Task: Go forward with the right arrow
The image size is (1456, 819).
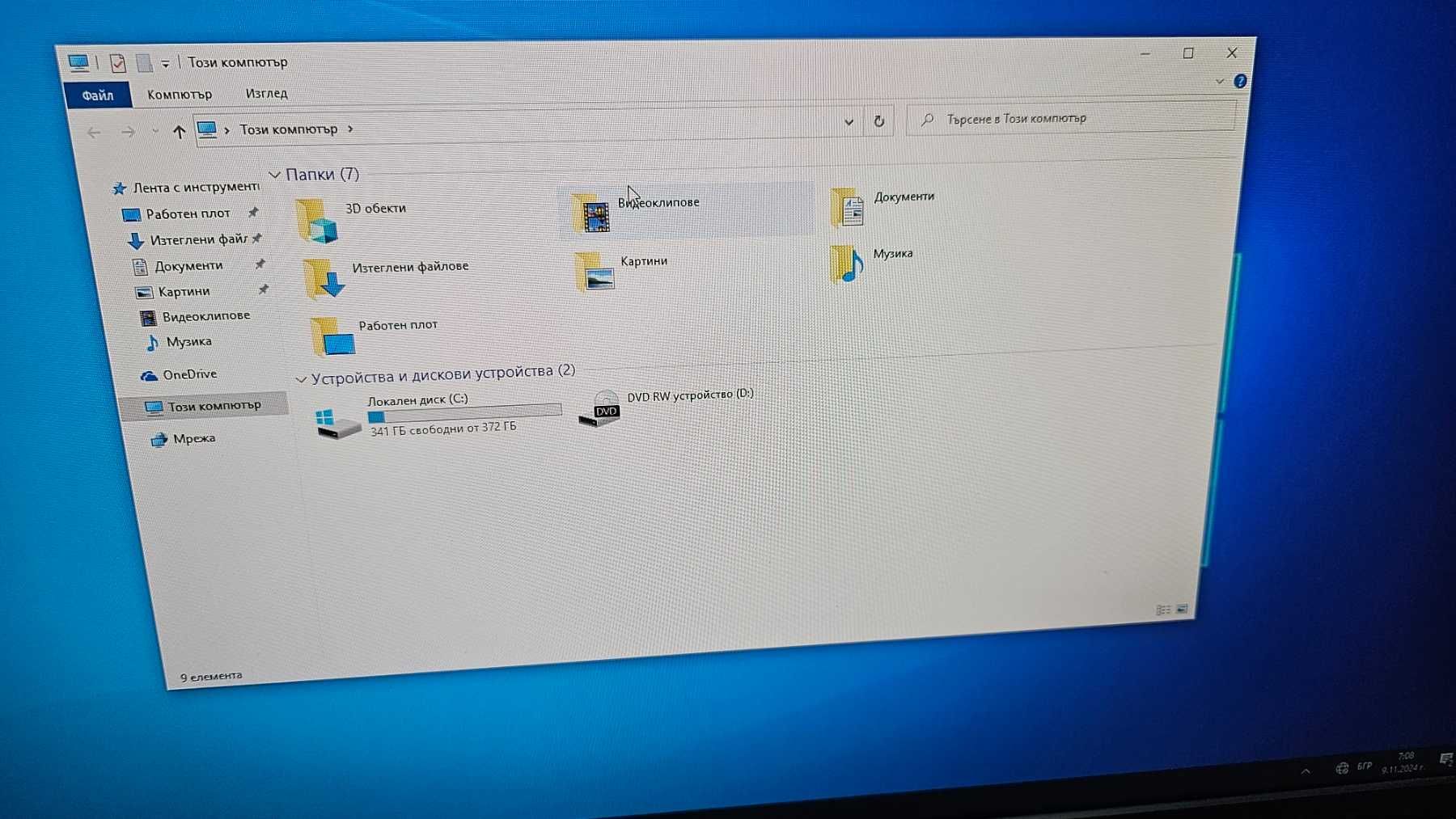Action: (x=129, y=132)
